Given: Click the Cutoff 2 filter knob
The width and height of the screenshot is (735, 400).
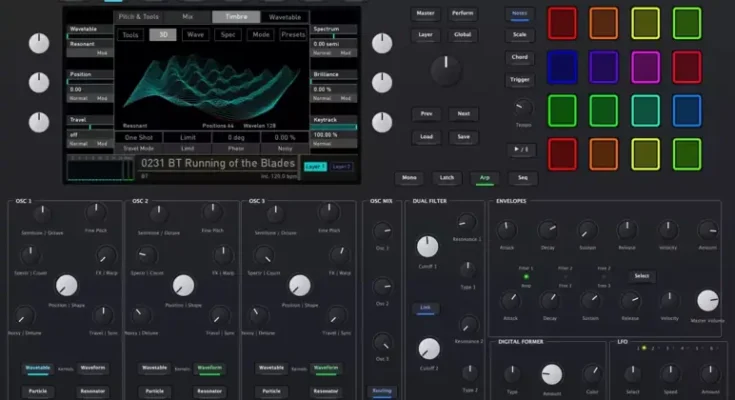Looking at the screenshot, I should [428, 349].
